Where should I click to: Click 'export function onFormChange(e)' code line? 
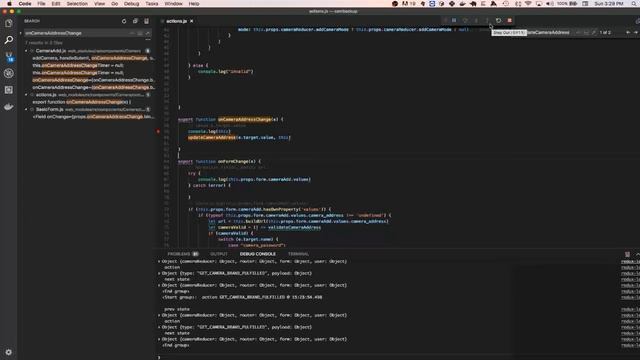[x=219, y=162]
